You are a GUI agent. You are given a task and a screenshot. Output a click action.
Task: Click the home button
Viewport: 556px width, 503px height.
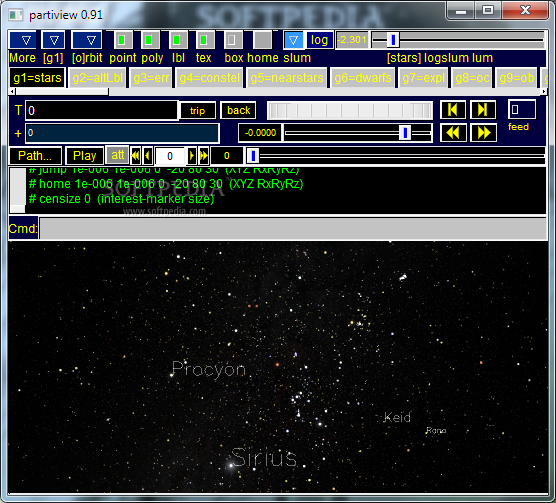coord(263,40)
